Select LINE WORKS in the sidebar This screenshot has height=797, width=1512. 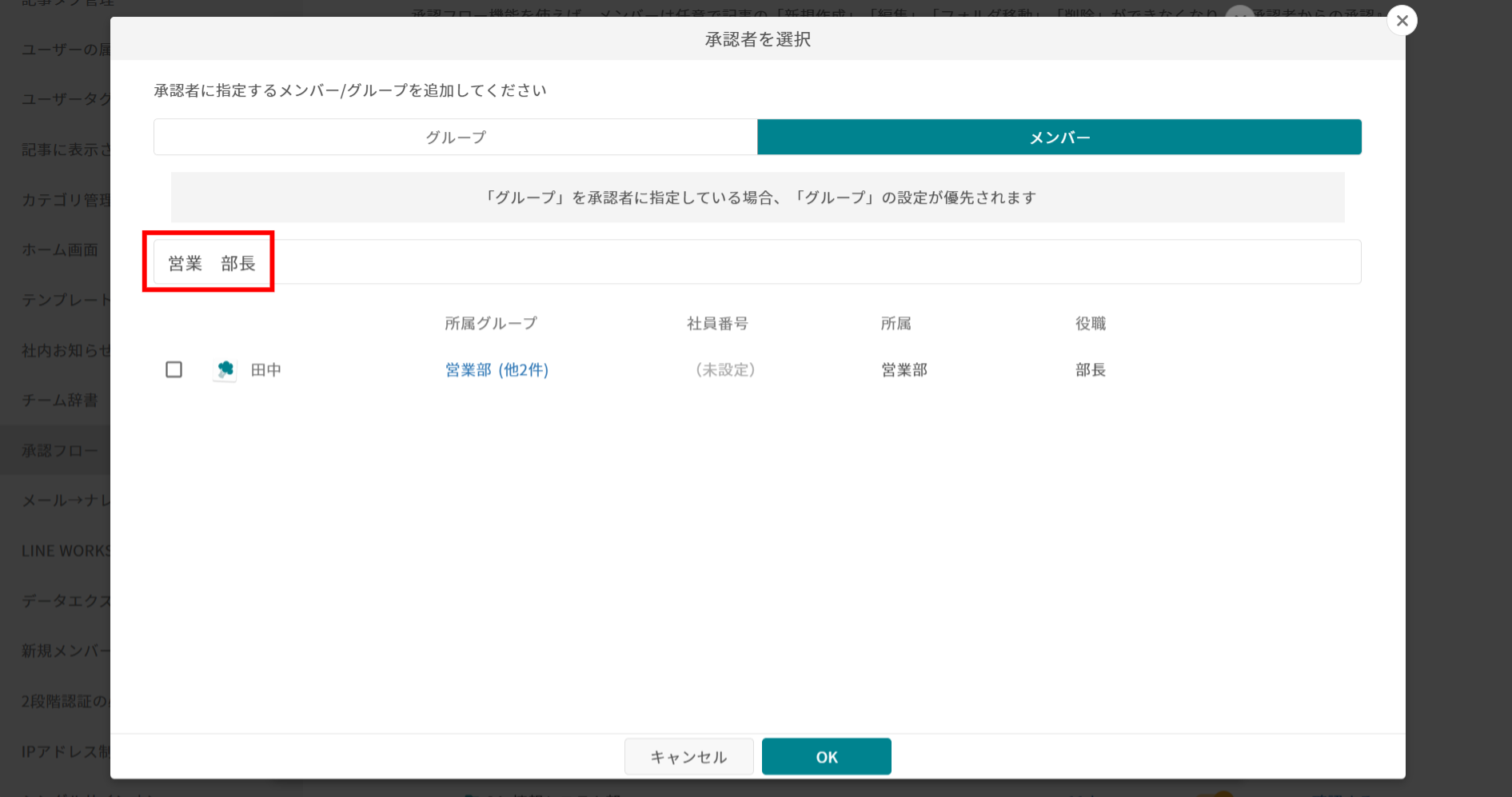[x=66, y=551]
